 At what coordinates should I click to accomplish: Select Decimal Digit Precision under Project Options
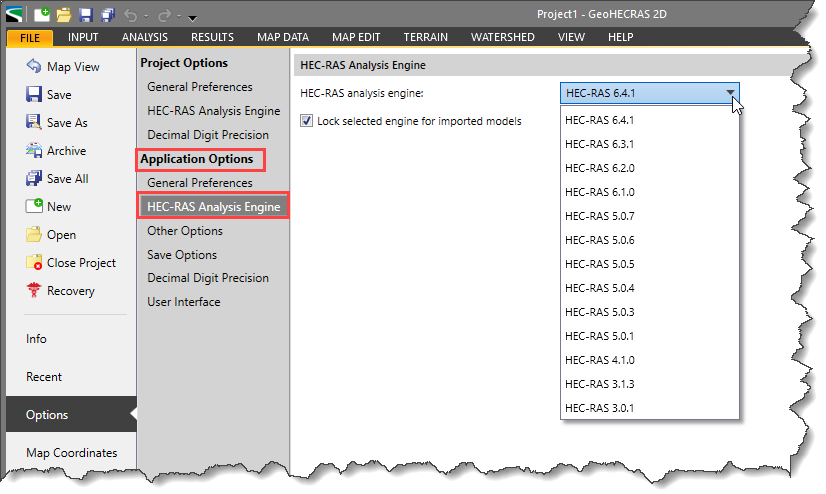point(208,135)
